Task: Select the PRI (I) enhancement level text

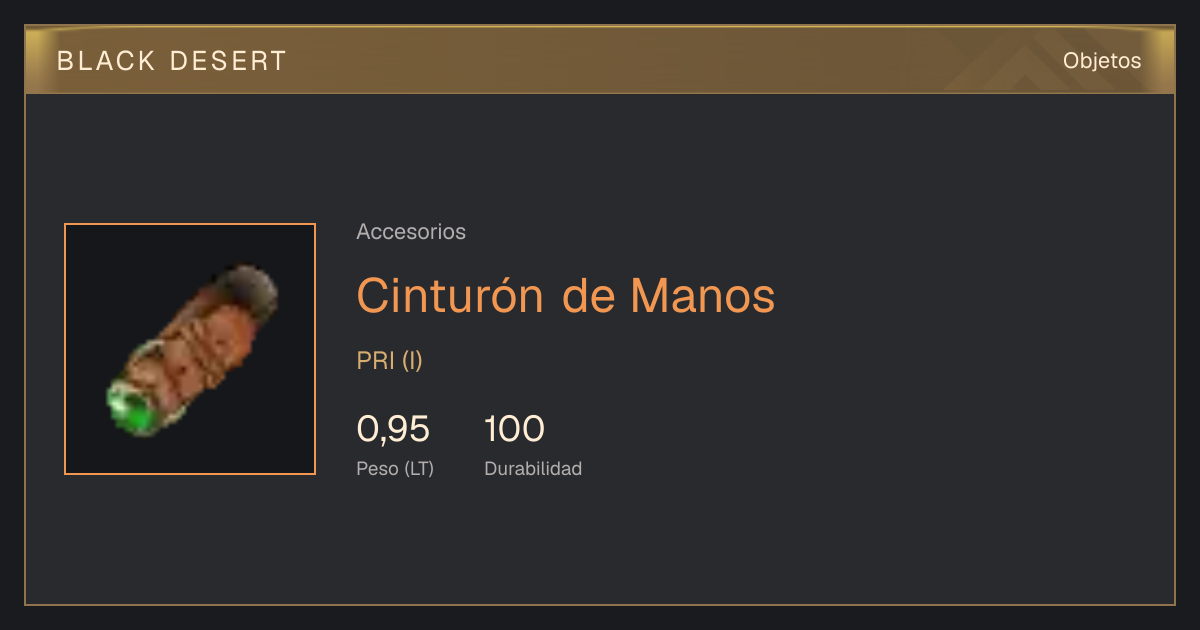Action: (x=390, y=361)
